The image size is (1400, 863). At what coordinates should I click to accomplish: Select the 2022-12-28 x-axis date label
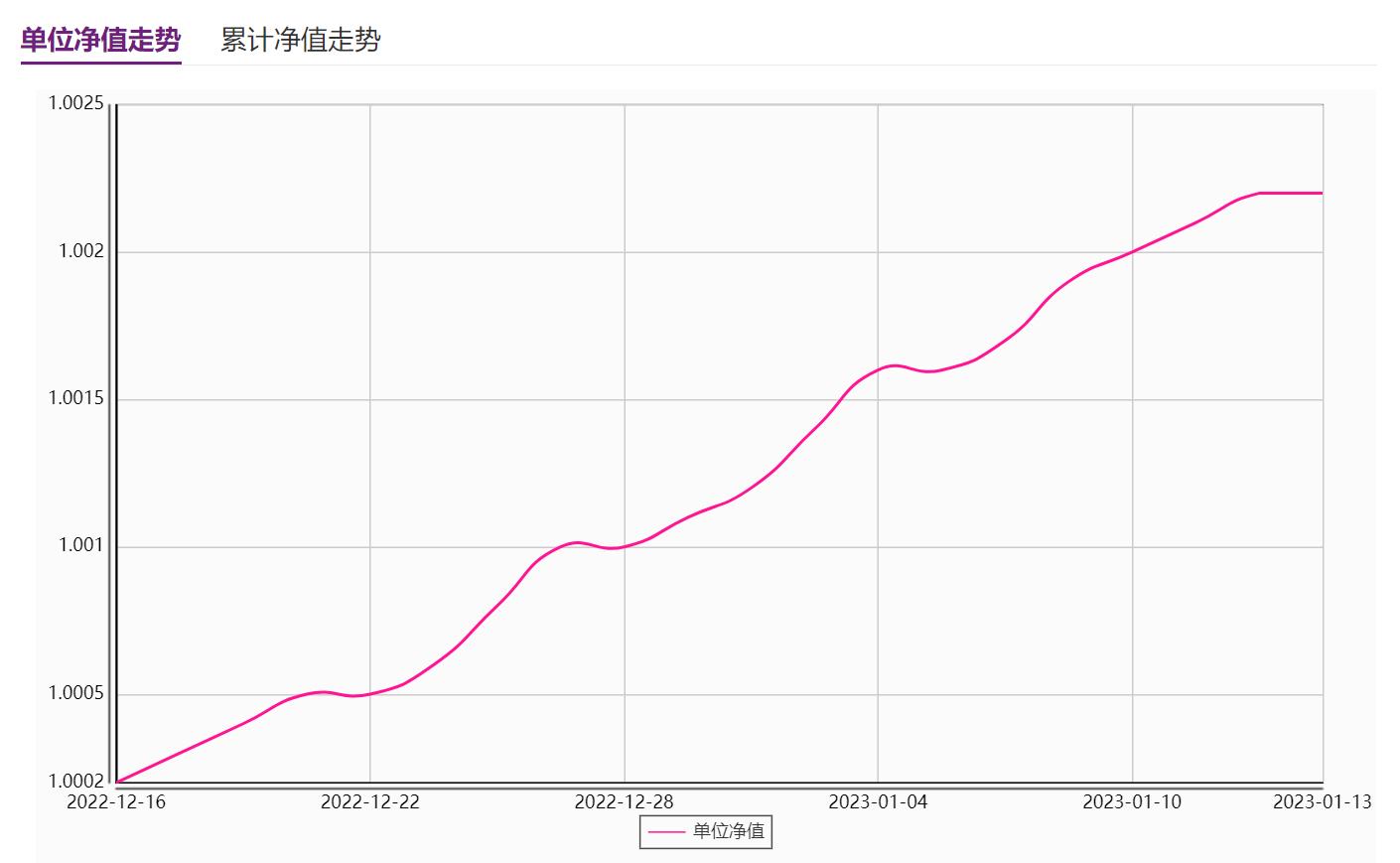click(625, 801)
